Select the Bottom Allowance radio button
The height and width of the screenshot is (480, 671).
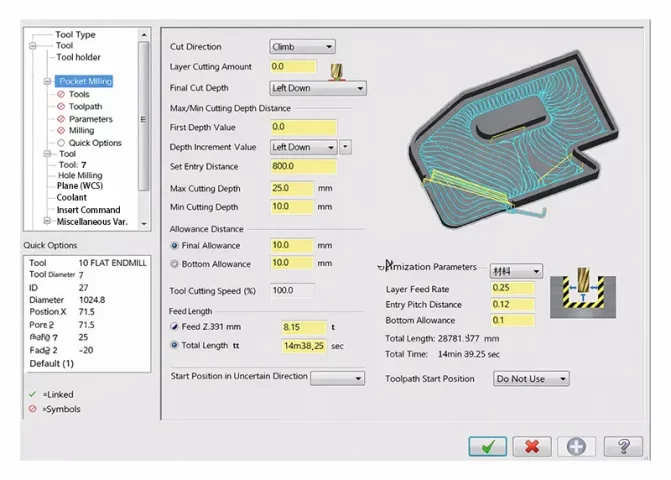tap(174, 264)
